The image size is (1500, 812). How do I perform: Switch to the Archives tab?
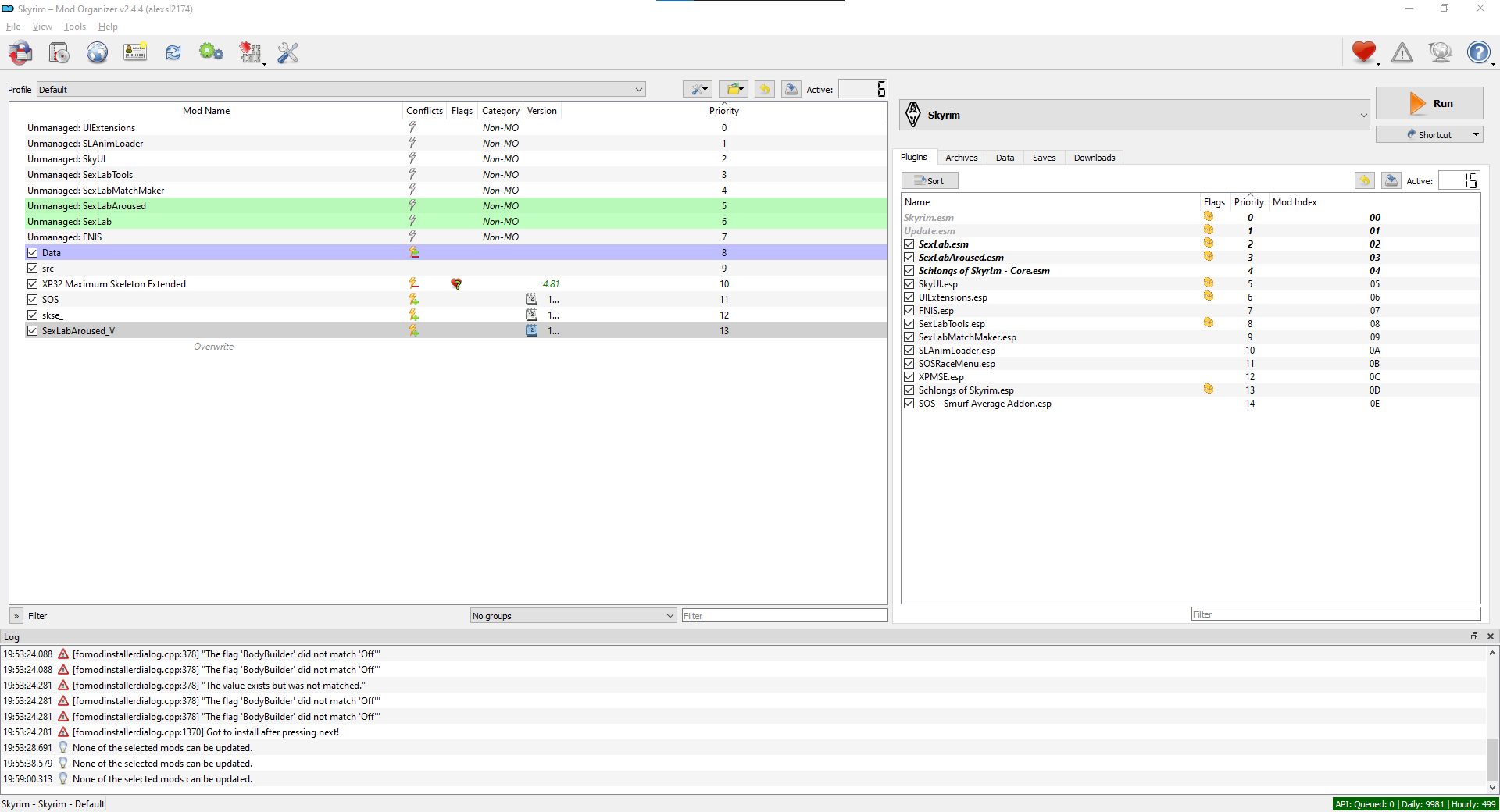click(962, 158)
